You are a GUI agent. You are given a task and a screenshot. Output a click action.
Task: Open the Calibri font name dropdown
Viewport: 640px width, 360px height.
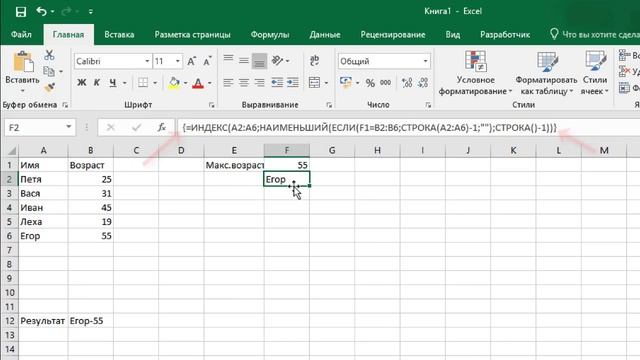tap(147, 61)
